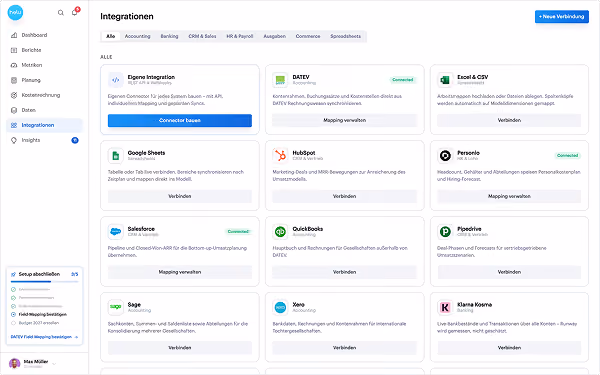
Task: Click Mapping verwalten on the Salesforce card
Action: pyautogui.click(x=180, y=272)
